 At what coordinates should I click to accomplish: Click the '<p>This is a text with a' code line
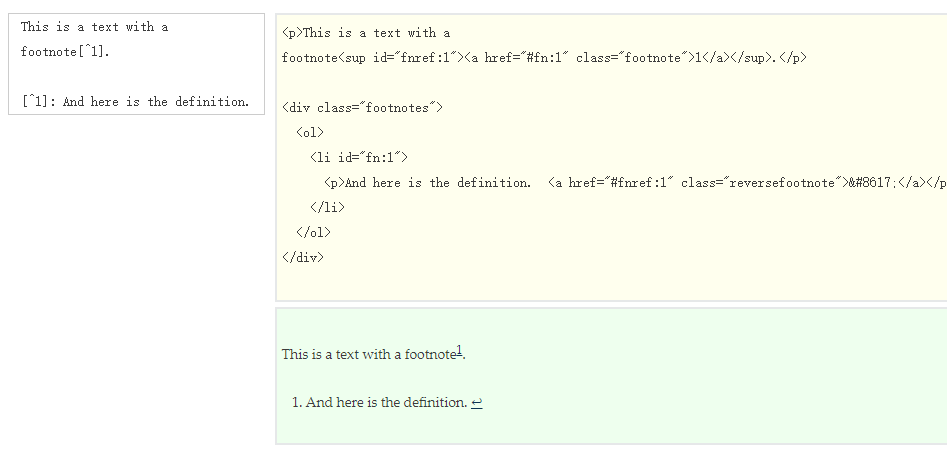click(x=366, y=33)
